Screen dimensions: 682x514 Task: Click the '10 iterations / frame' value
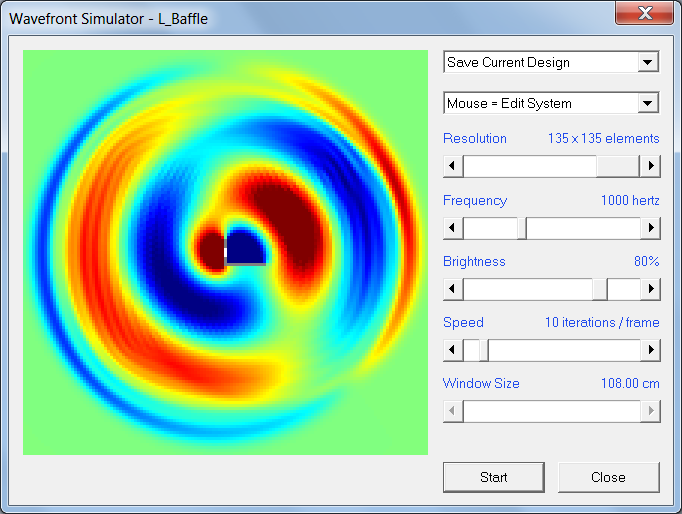click(x=602, y=322)
